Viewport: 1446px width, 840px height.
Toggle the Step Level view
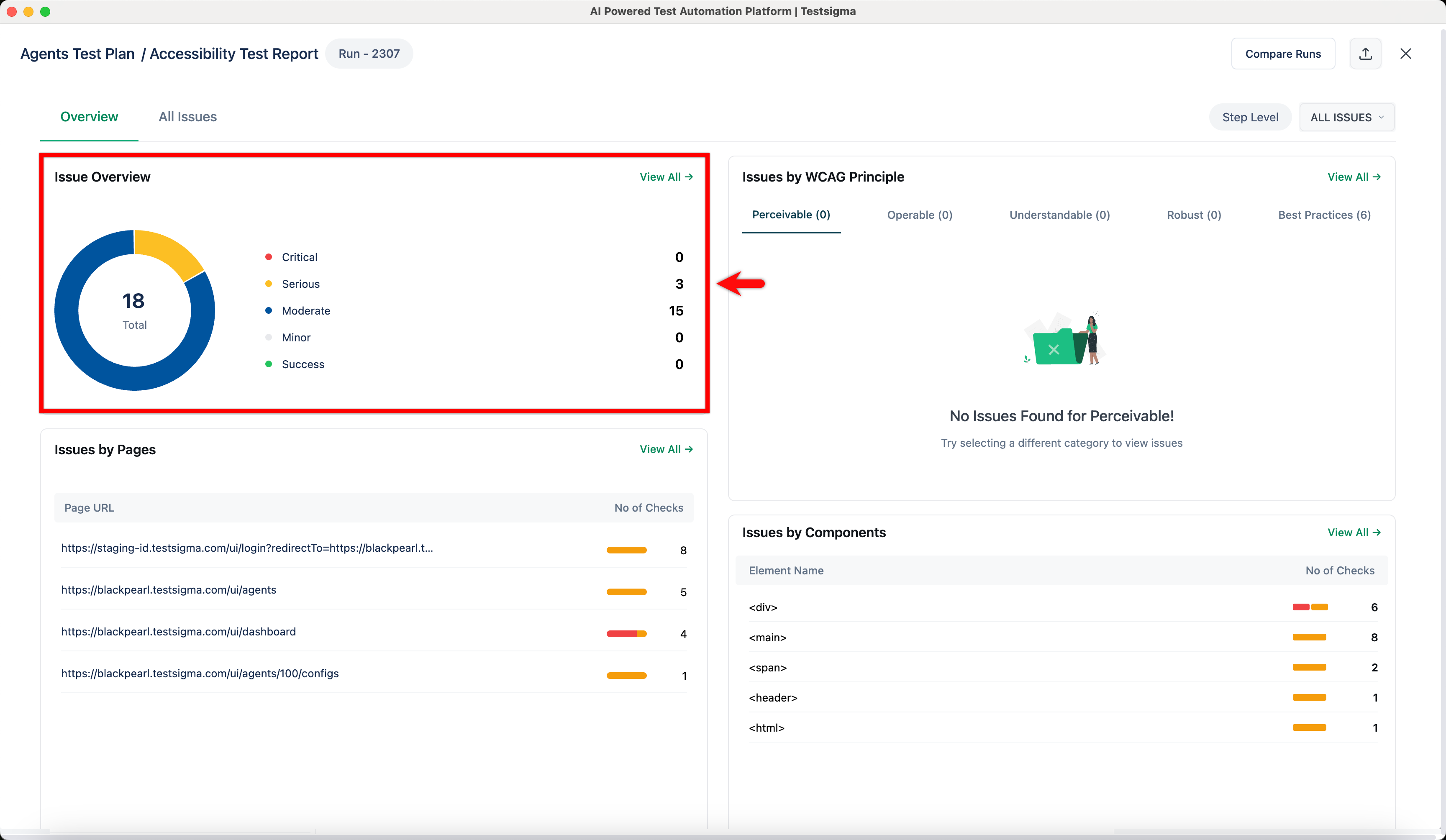(1250, 116)
